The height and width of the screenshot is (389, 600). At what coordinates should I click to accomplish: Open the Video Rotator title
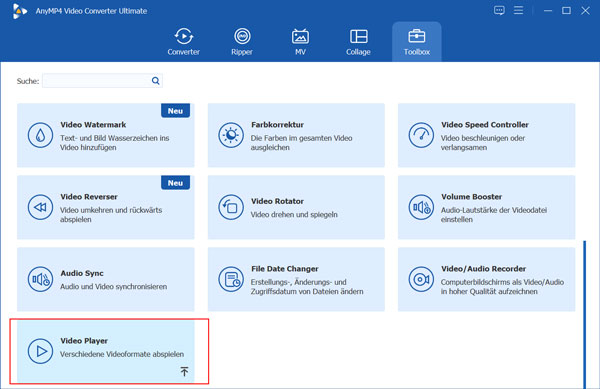tap(277, 201)
